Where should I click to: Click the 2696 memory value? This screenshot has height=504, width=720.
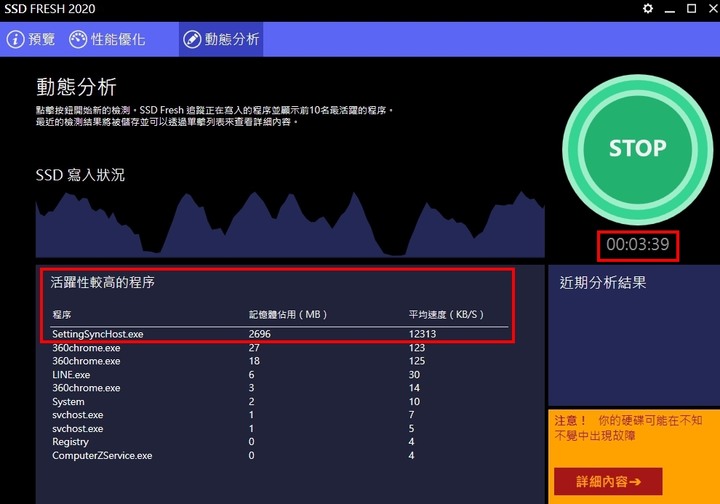tap(259, 334)
